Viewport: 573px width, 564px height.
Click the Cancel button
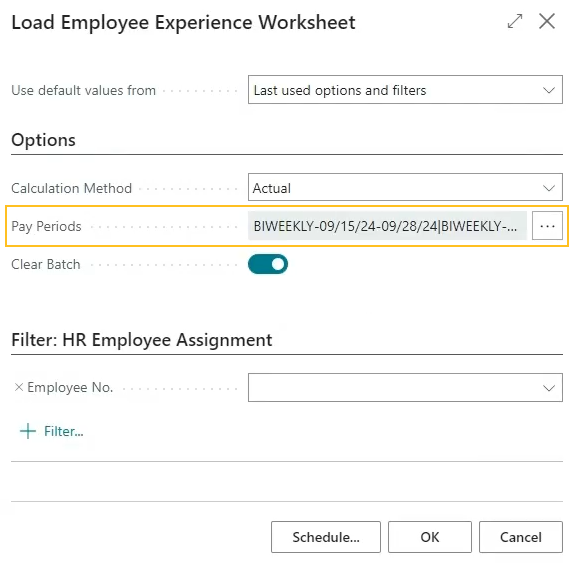click(521, 537)
